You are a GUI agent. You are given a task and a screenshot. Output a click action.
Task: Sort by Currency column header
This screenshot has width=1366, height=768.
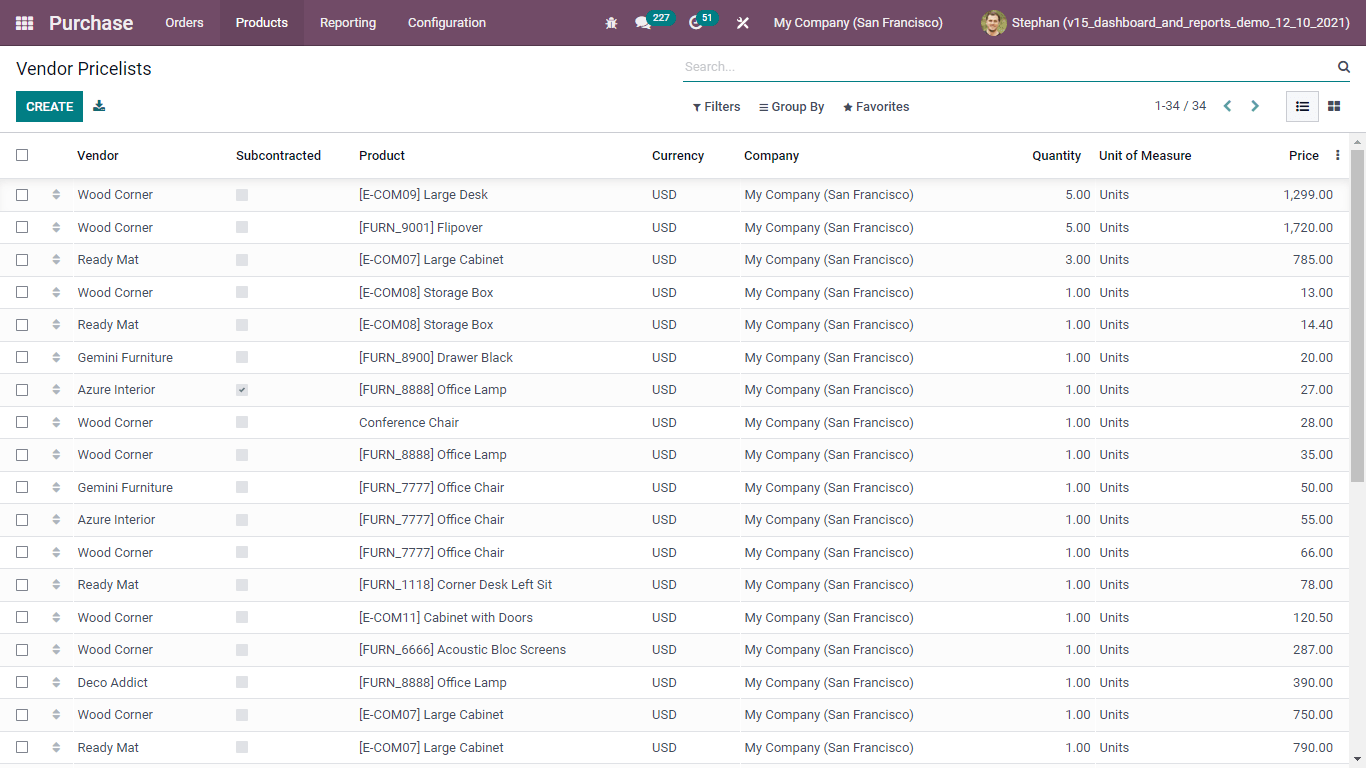point(678,156)
